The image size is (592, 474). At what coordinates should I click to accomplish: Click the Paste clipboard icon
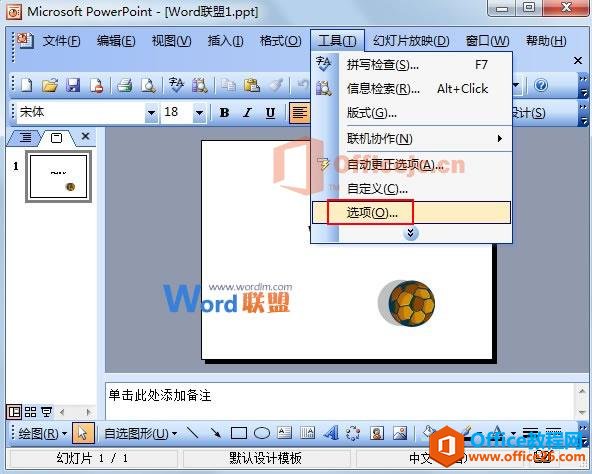[x=252, y=85]
